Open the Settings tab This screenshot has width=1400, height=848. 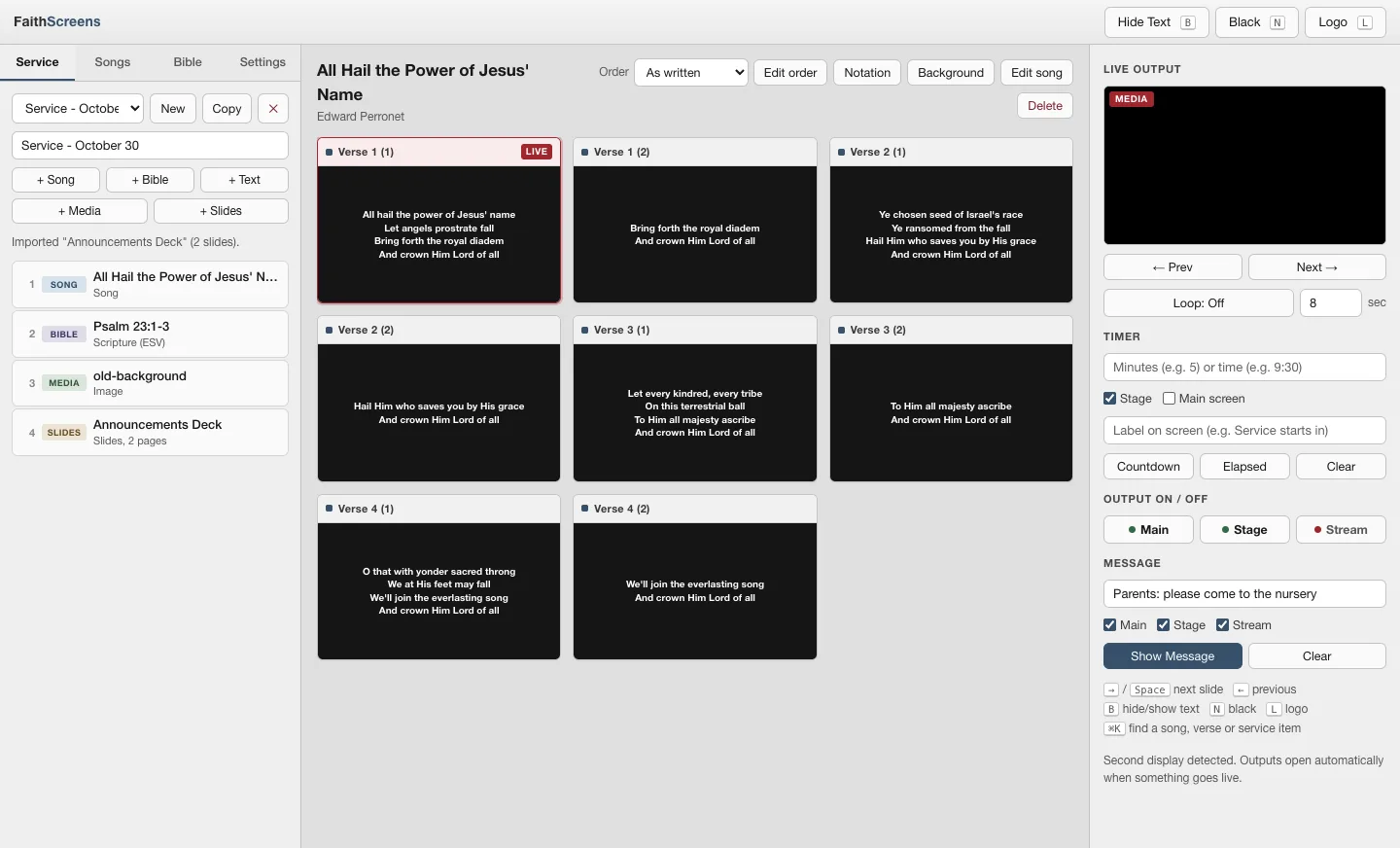click(x=262, y=61)
